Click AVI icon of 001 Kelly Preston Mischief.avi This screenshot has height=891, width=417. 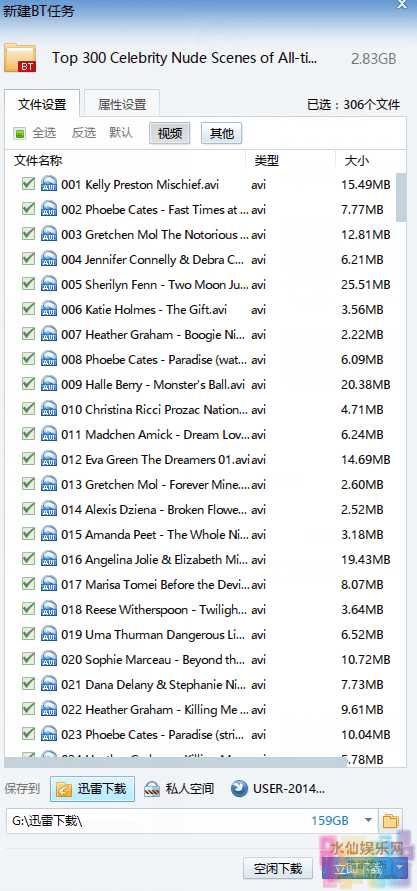pos(49,185)
